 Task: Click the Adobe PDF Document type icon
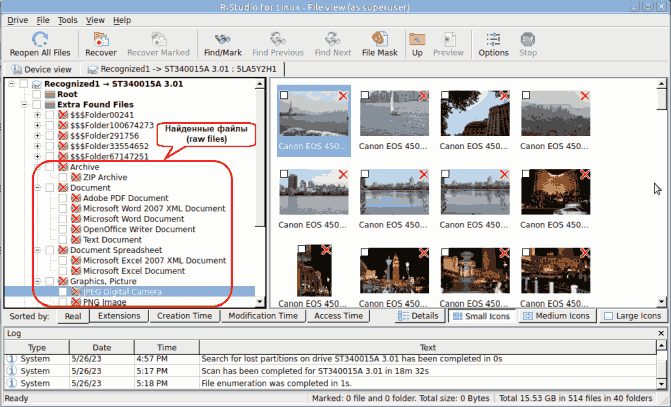coord(76,198)
